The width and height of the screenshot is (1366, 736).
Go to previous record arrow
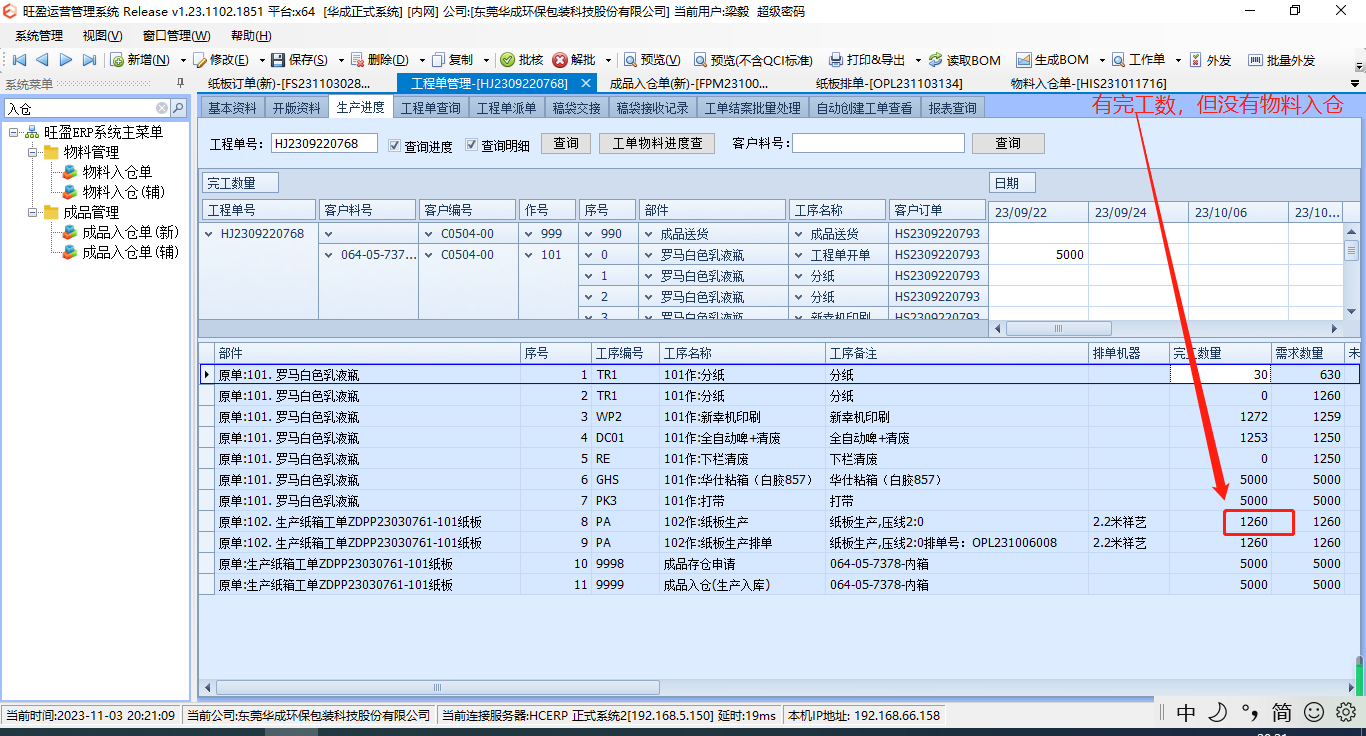41,60
